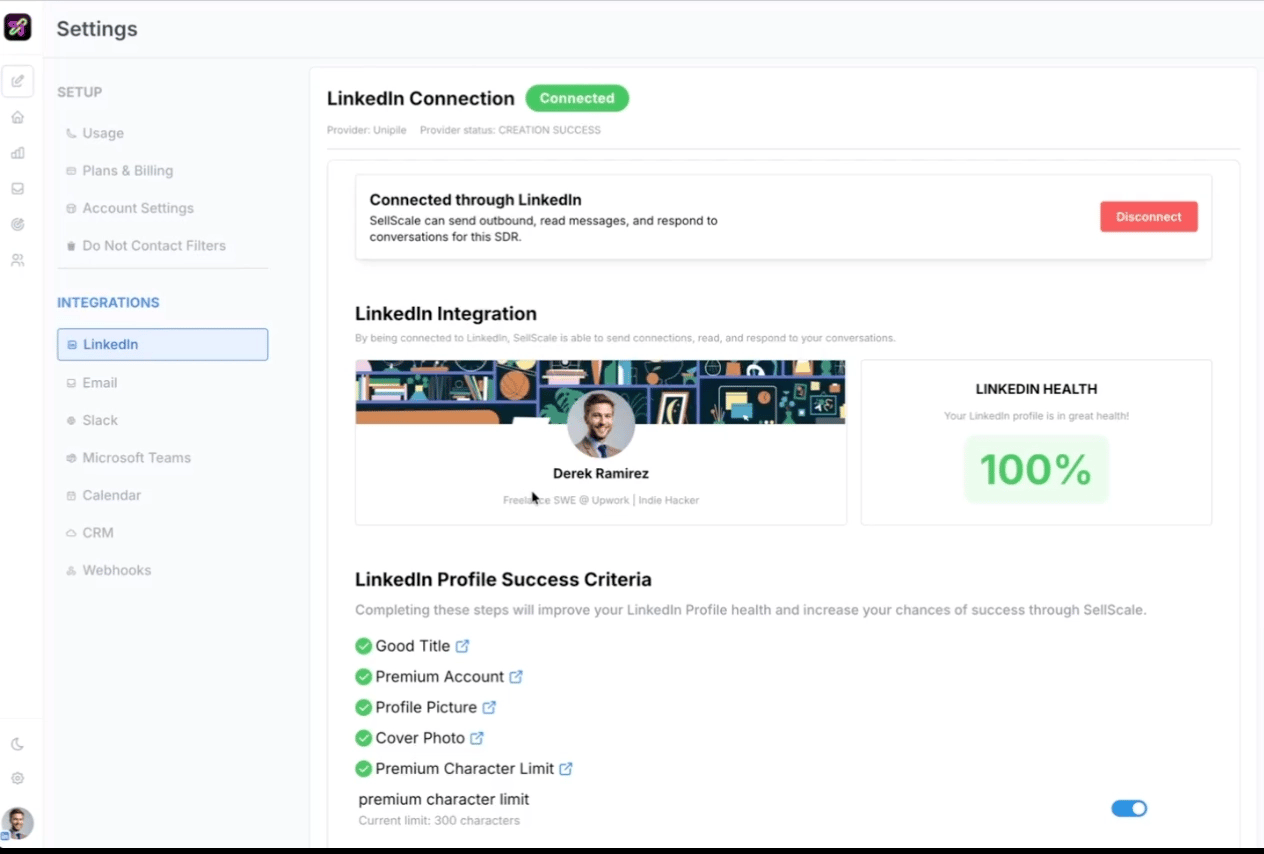Click the Settings page title
The height and width of the screenshot is (854, 1264).
(x=97, y=29)
